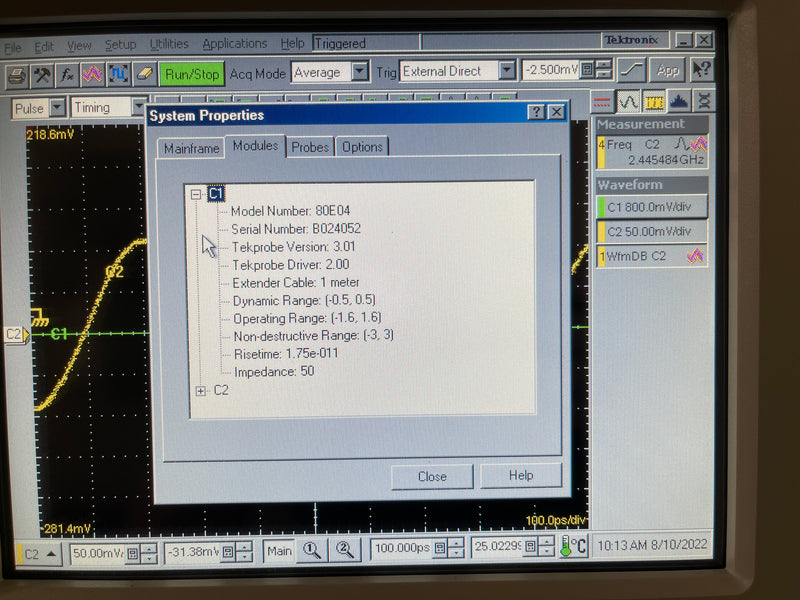Open the Trig External Direct dropdown
The image size is (800, 600).
[507, 70]
